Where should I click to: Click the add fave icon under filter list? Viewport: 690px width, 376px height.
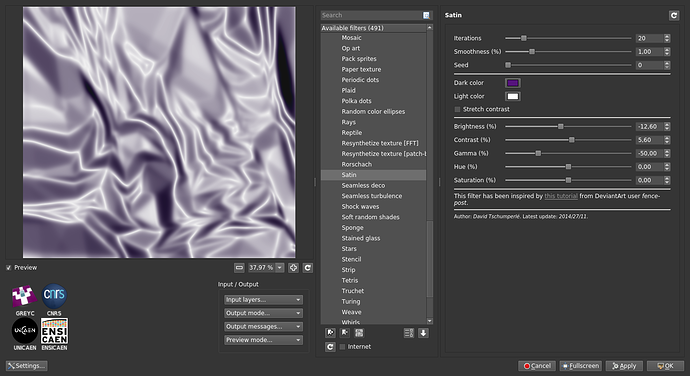[x=330, y=333]
